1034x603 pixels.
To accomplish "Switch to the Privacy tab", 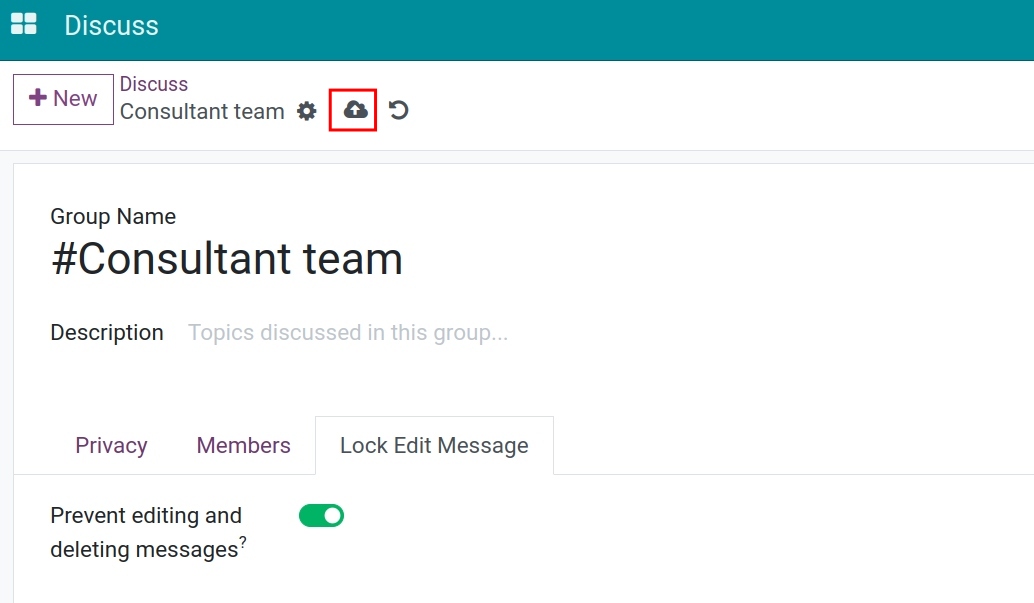I will click(x=111, y=445).
